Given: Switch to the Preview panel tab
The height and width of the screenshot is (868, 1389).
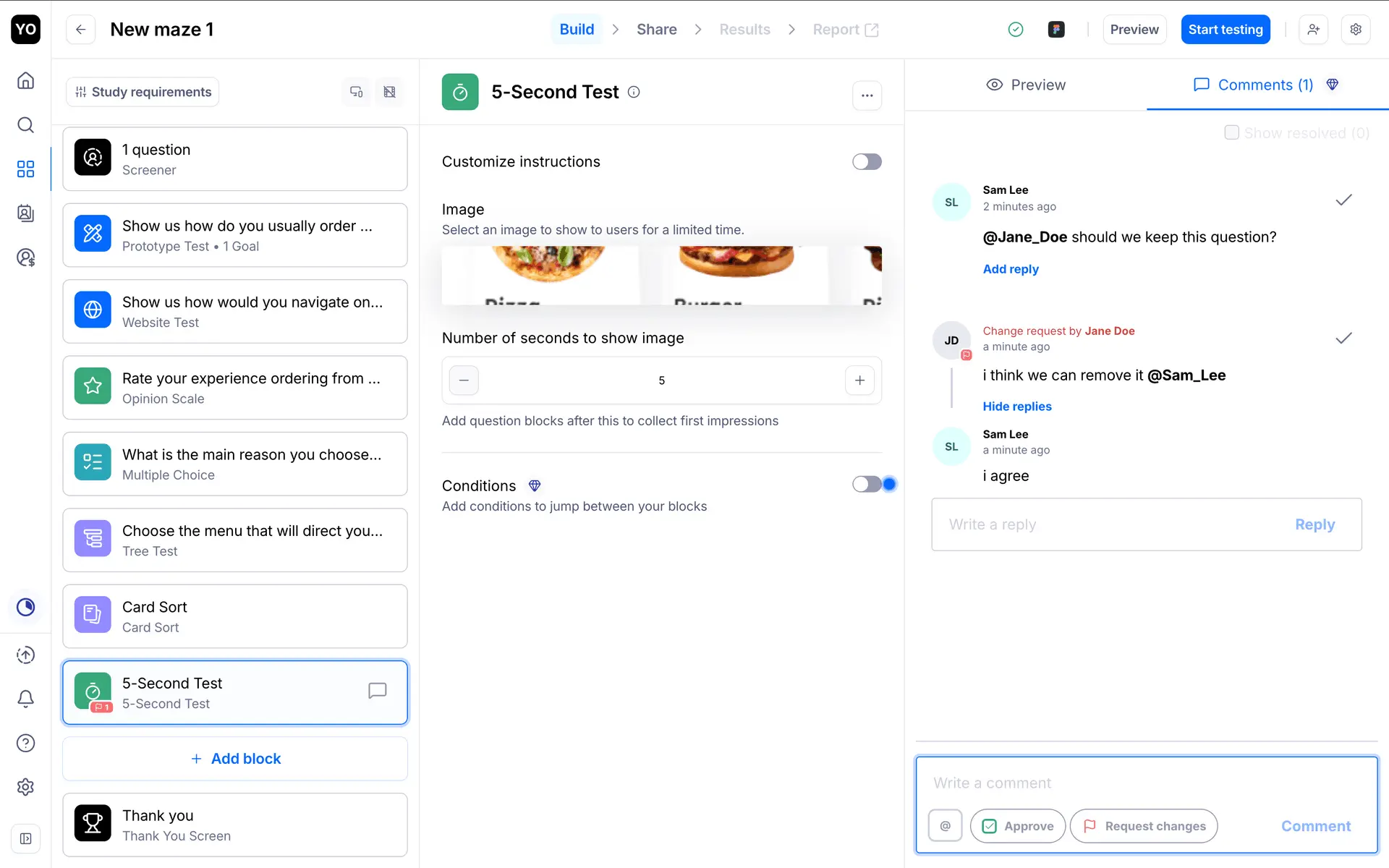Looking at the screenshot, I should [x=1025, y=85].
